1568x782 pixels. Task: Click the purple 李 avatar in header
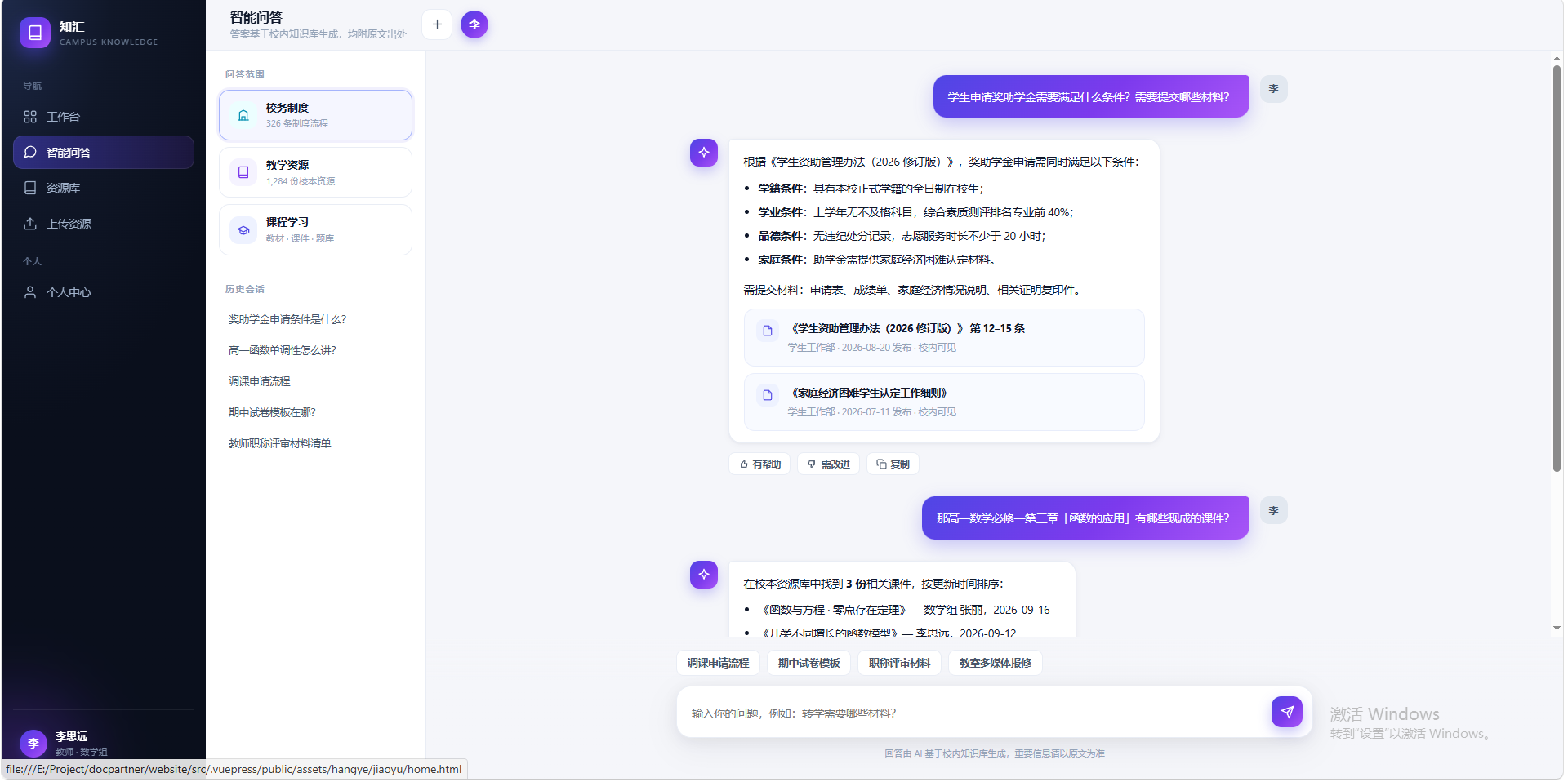tap(474, 24)
